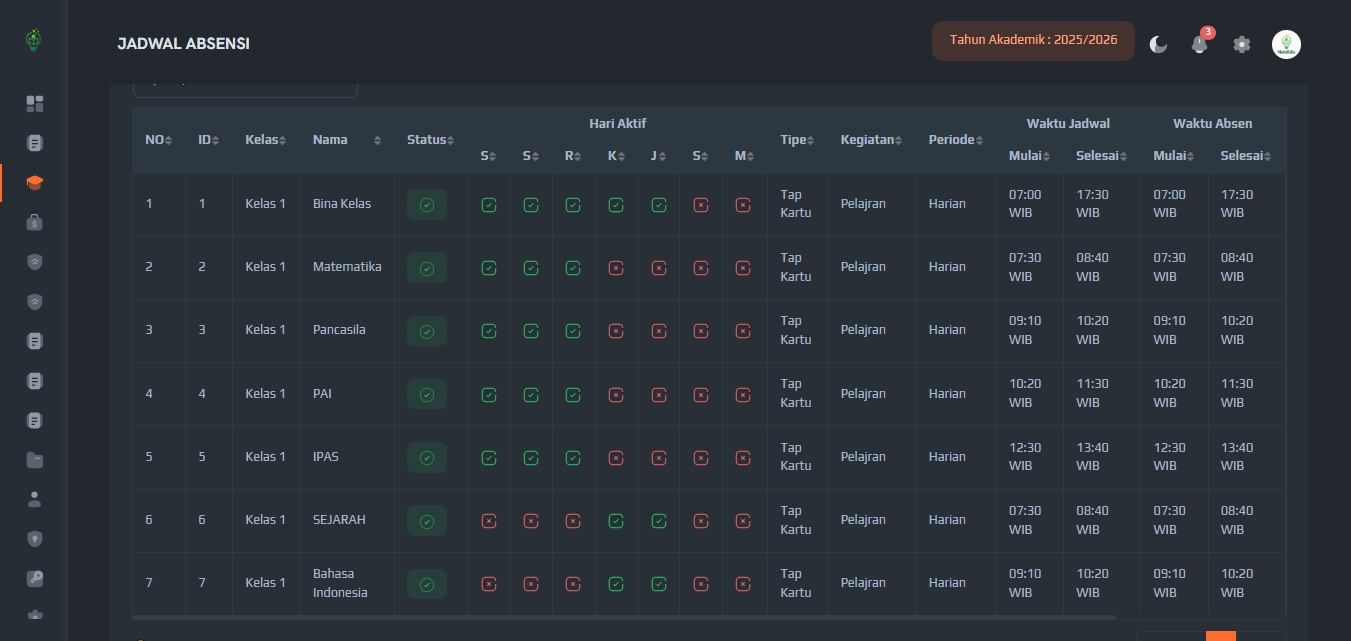Open notifications bell with 3 badge
Viewport: 1351px width, 641px height.
1200,43
